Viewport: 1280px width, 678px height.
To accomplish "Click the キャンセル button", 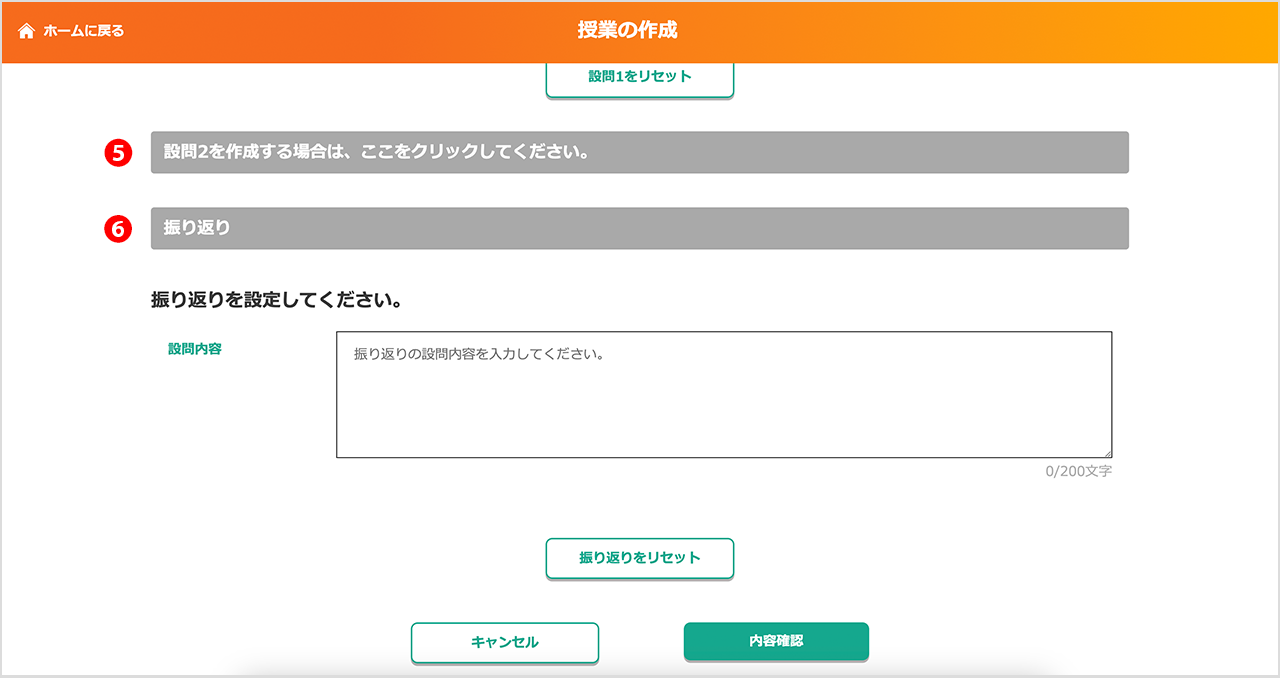I will tap(504, 642).
